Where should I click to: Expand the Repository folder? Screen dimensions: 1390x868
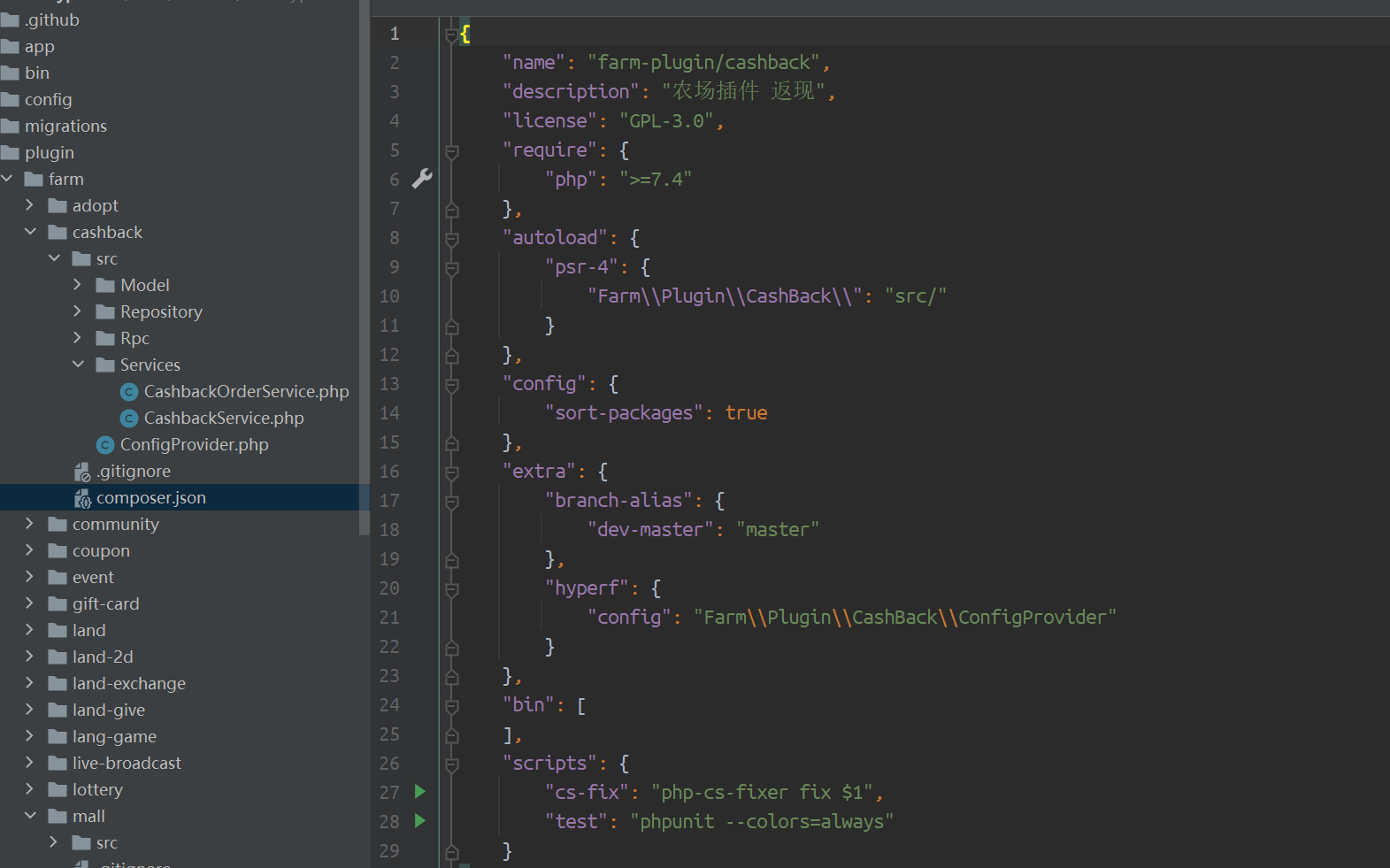[77, 311]
